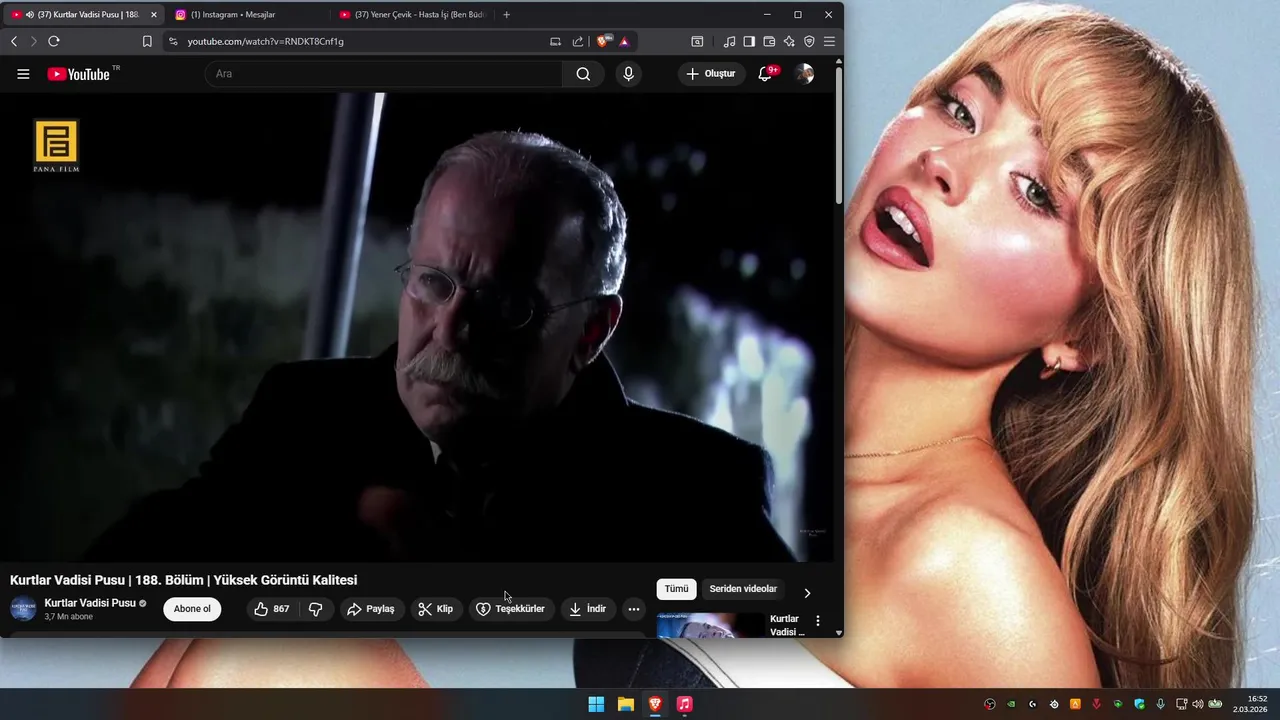Select the Tümü filter chip
1280x720 pixels.
coord(677,589)
